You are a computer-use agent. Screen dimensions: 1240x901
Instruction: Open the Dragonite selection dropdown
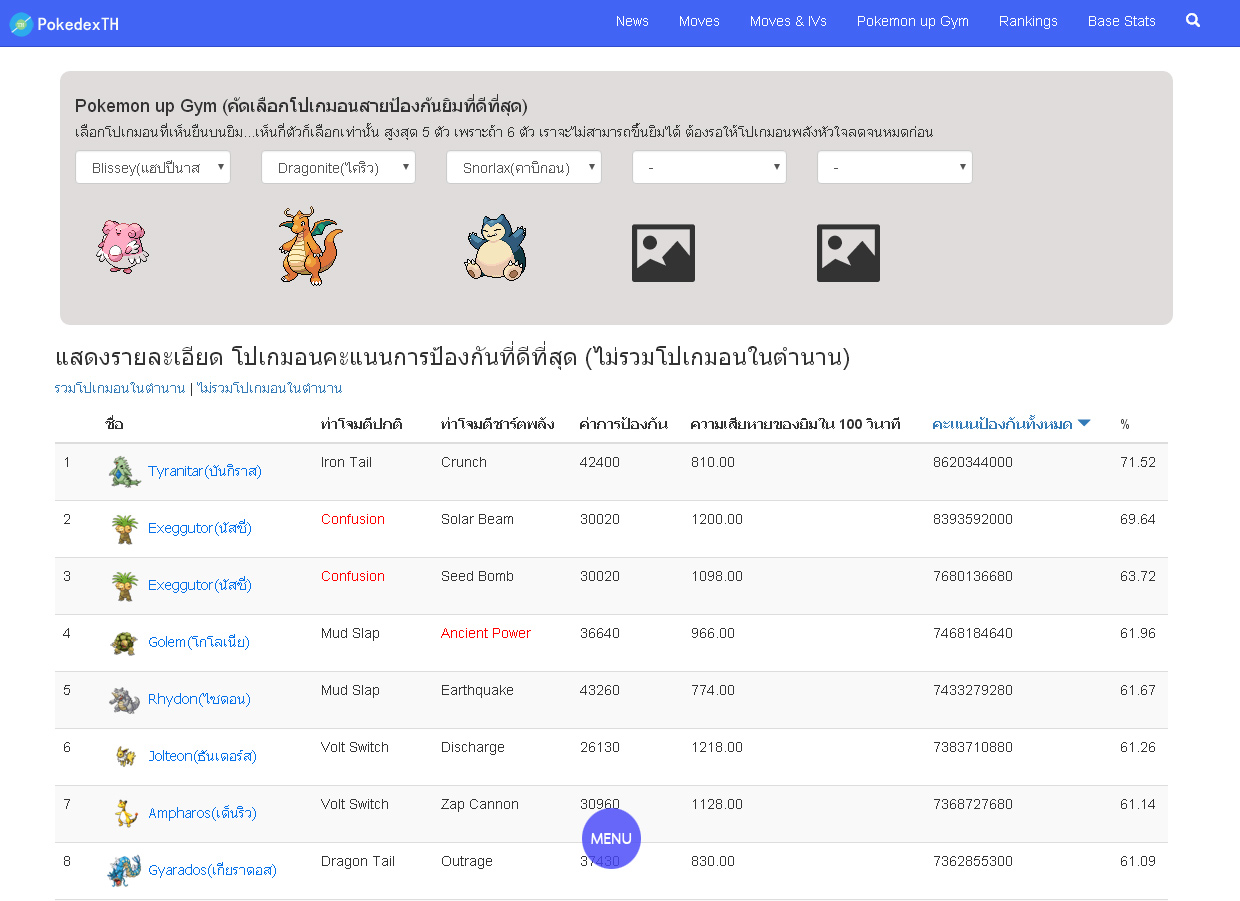click(338, 167)
